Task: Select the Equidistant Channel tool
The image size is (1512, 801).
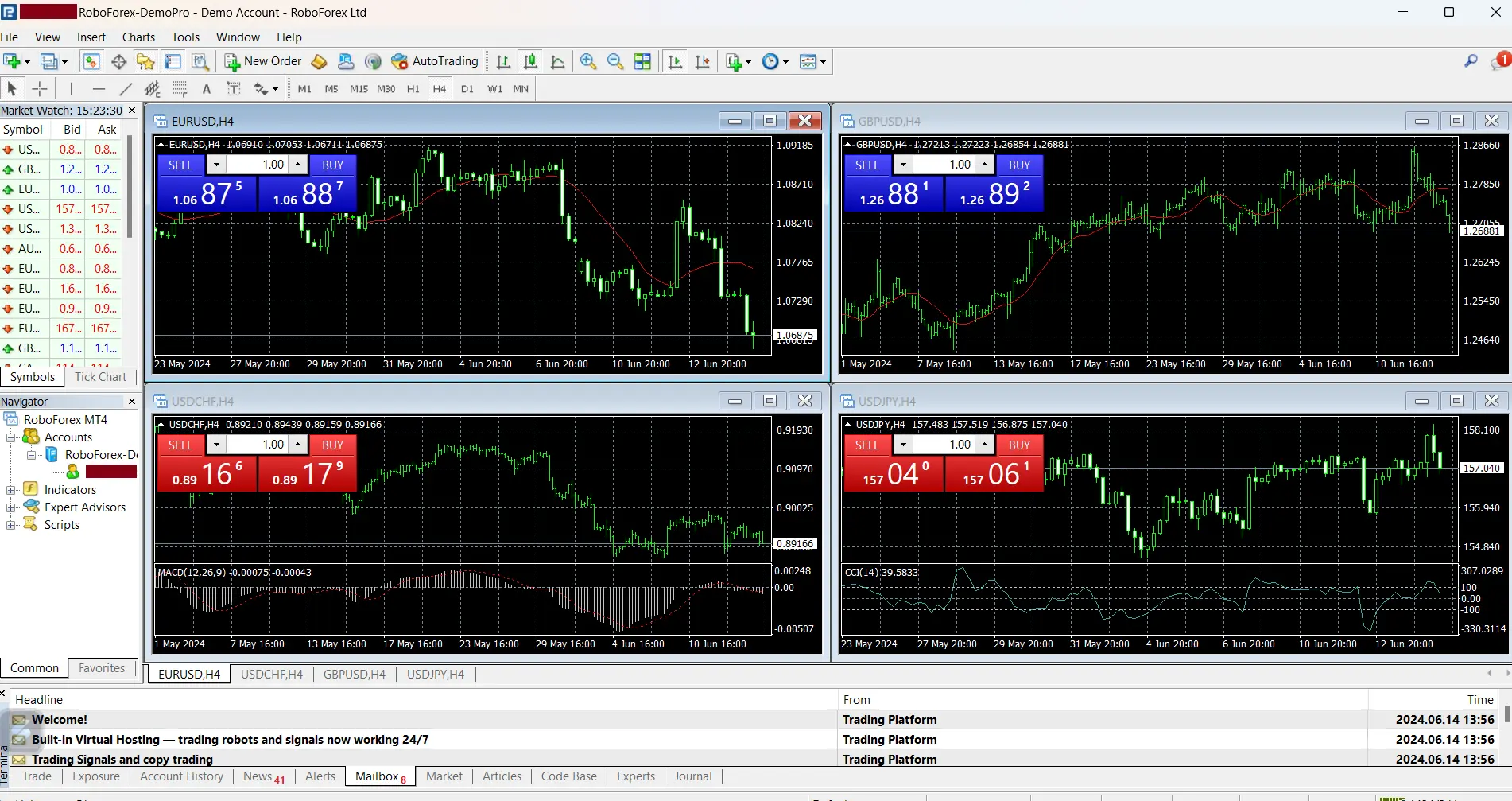Action: [153, 89]
